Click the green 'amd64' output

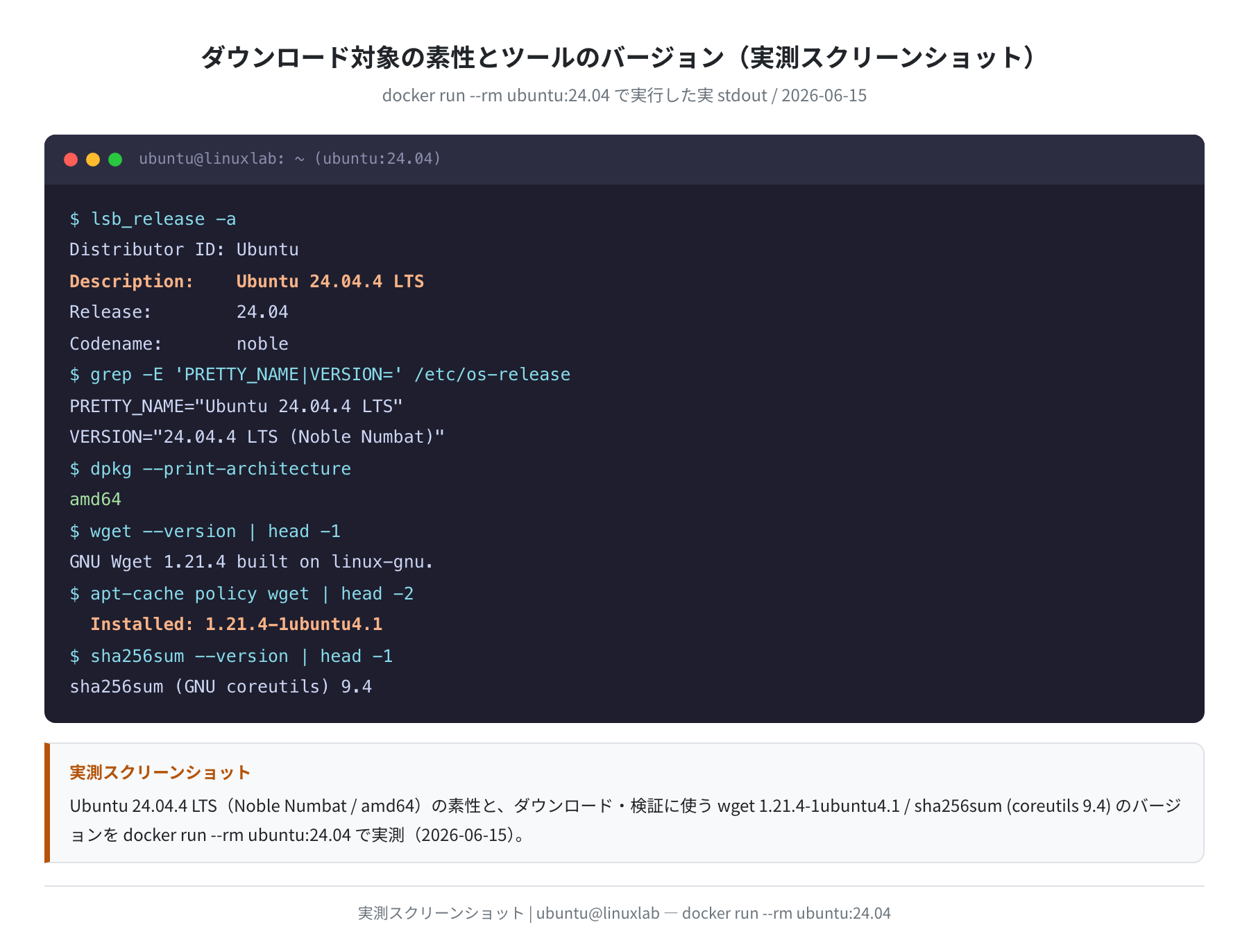pos(95,500)
